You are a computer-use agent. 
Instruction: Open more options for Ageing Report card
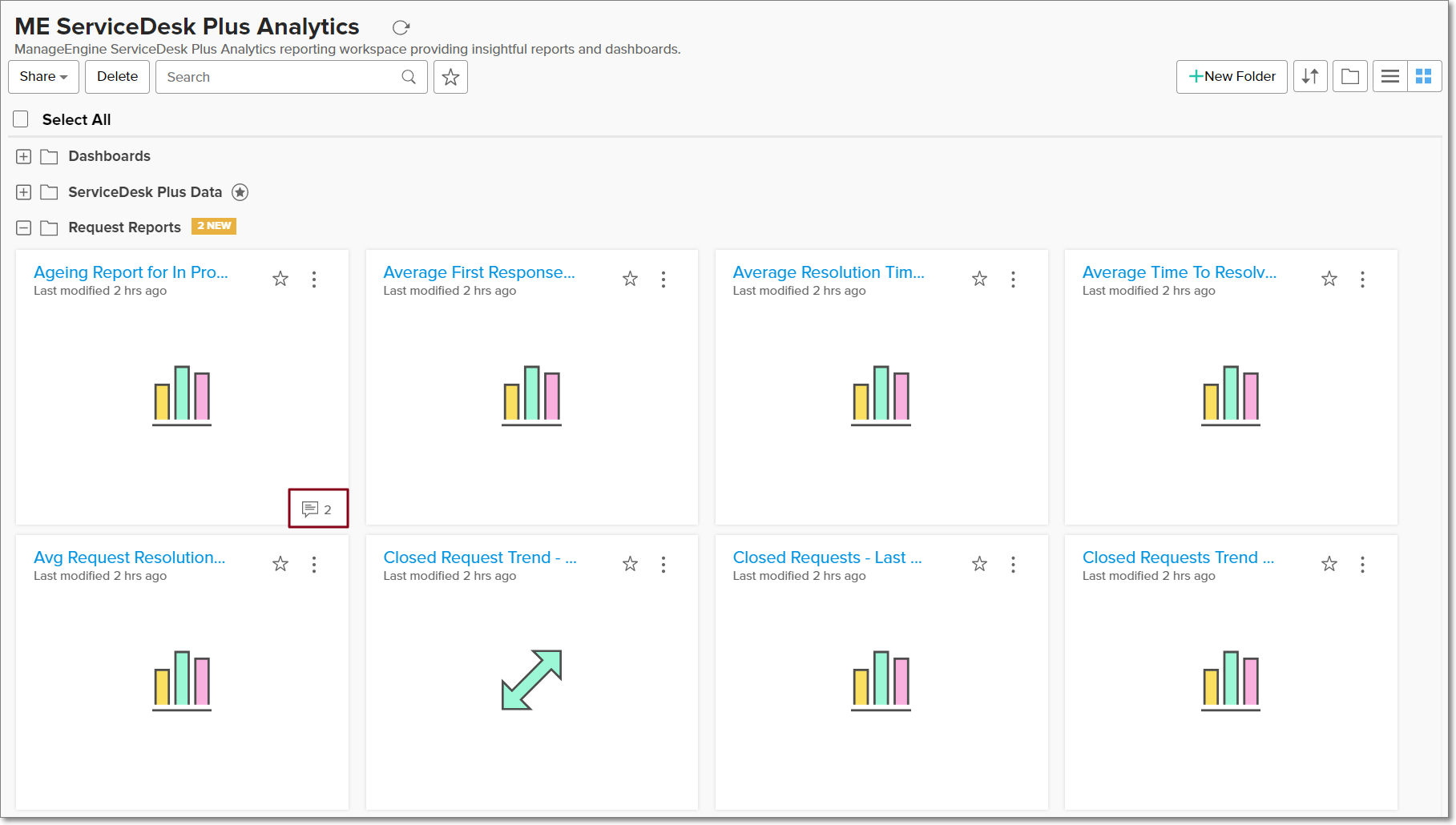[314, 280]
